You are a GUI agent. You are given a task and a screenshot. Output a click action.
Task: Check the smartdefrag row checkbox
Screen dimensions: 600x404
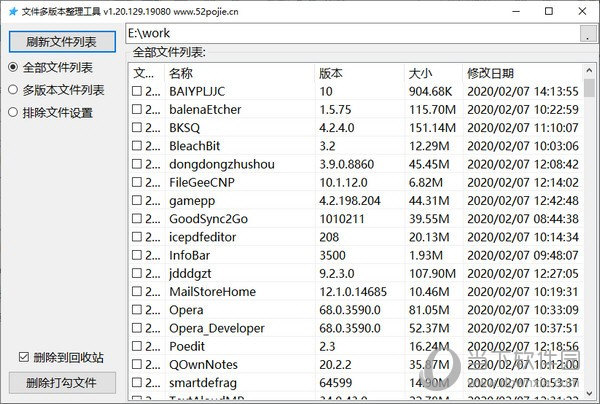click(137, 383)
